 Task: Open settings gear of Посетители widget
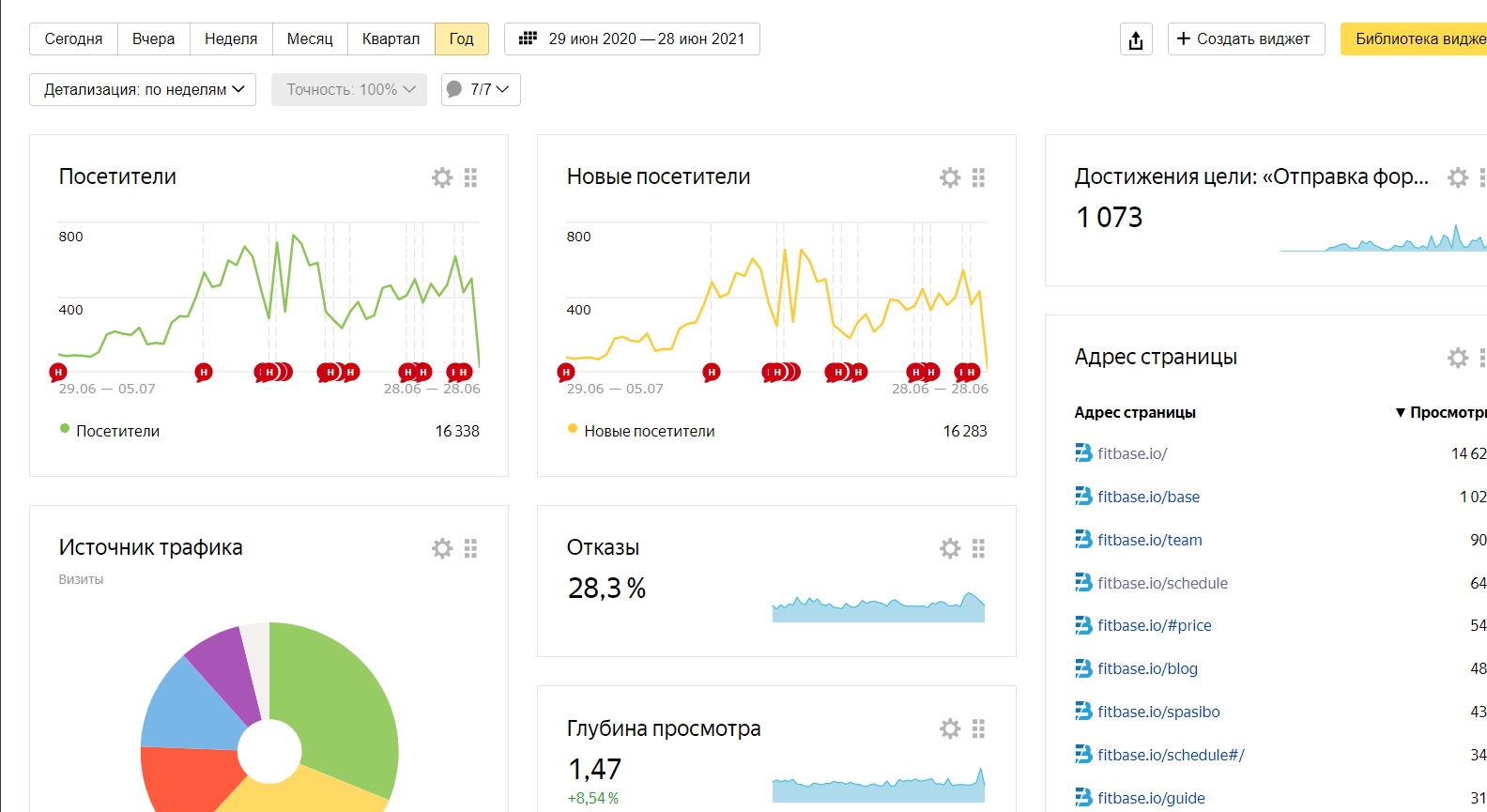click(x=442, y=177)
